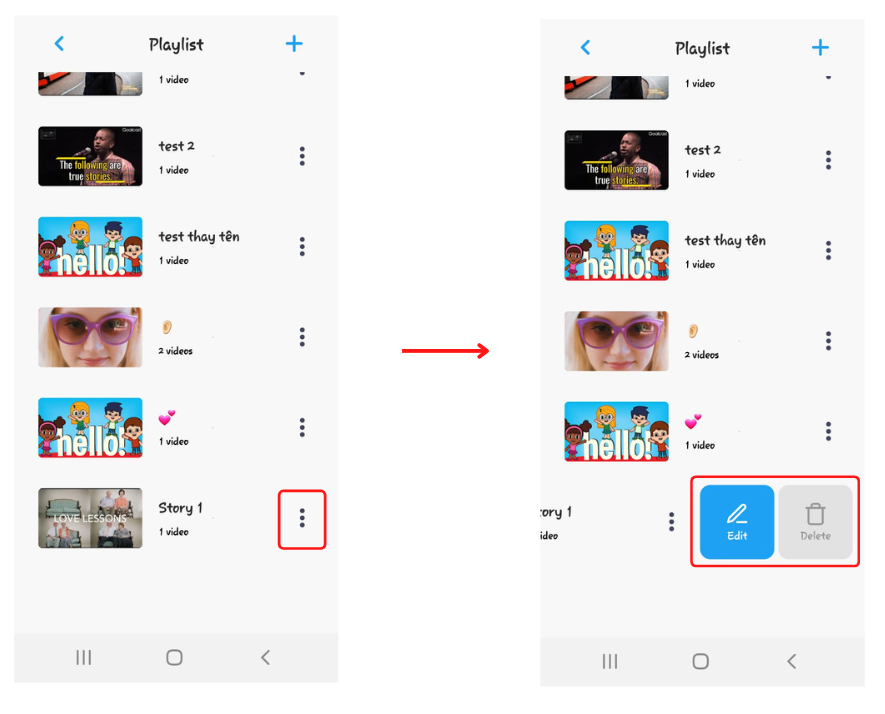Tap Android home button on left screen
885x714 pixels.
click(x=174, y=658)
